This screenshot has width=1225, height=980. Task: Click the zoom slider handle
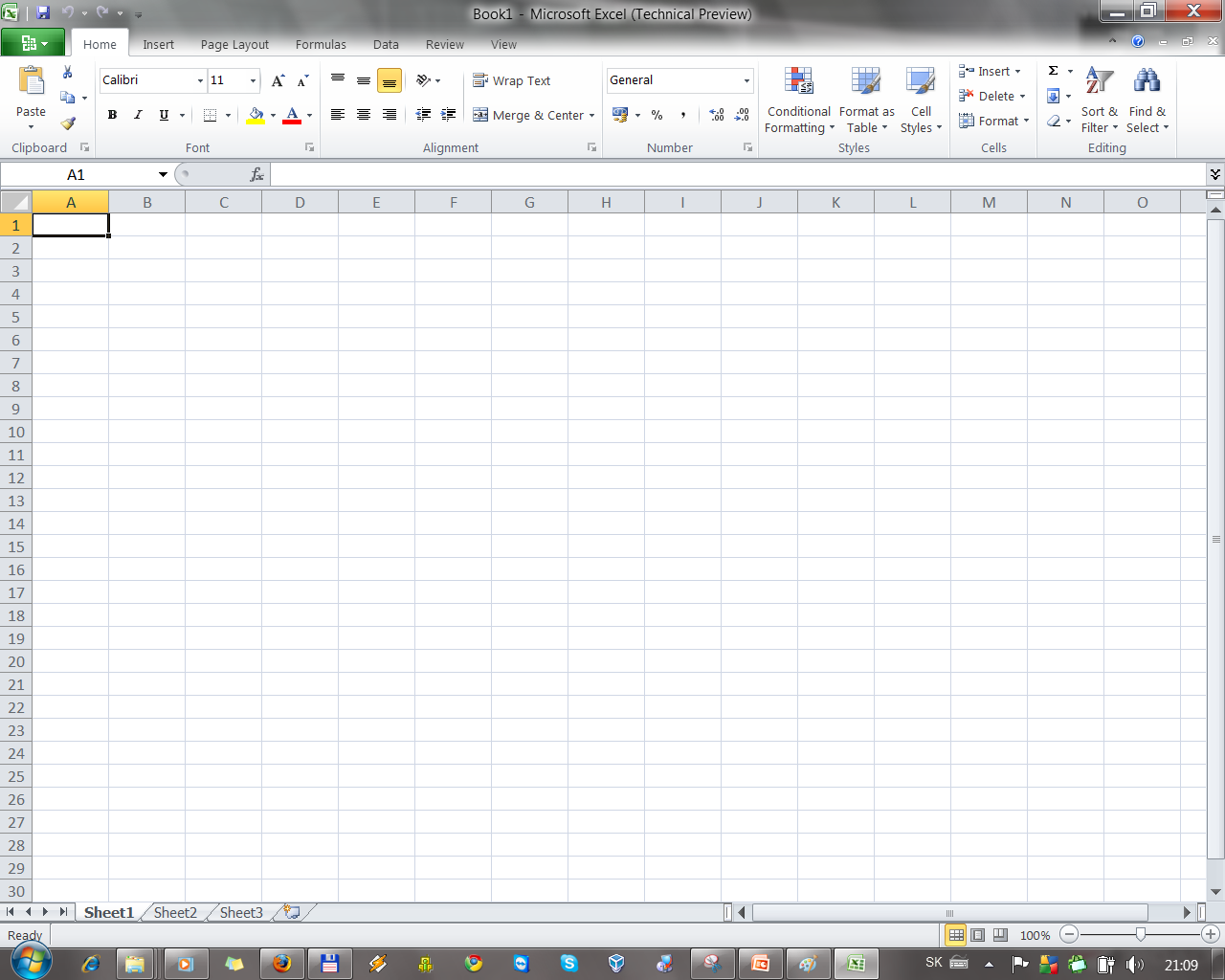[1140, 934]
